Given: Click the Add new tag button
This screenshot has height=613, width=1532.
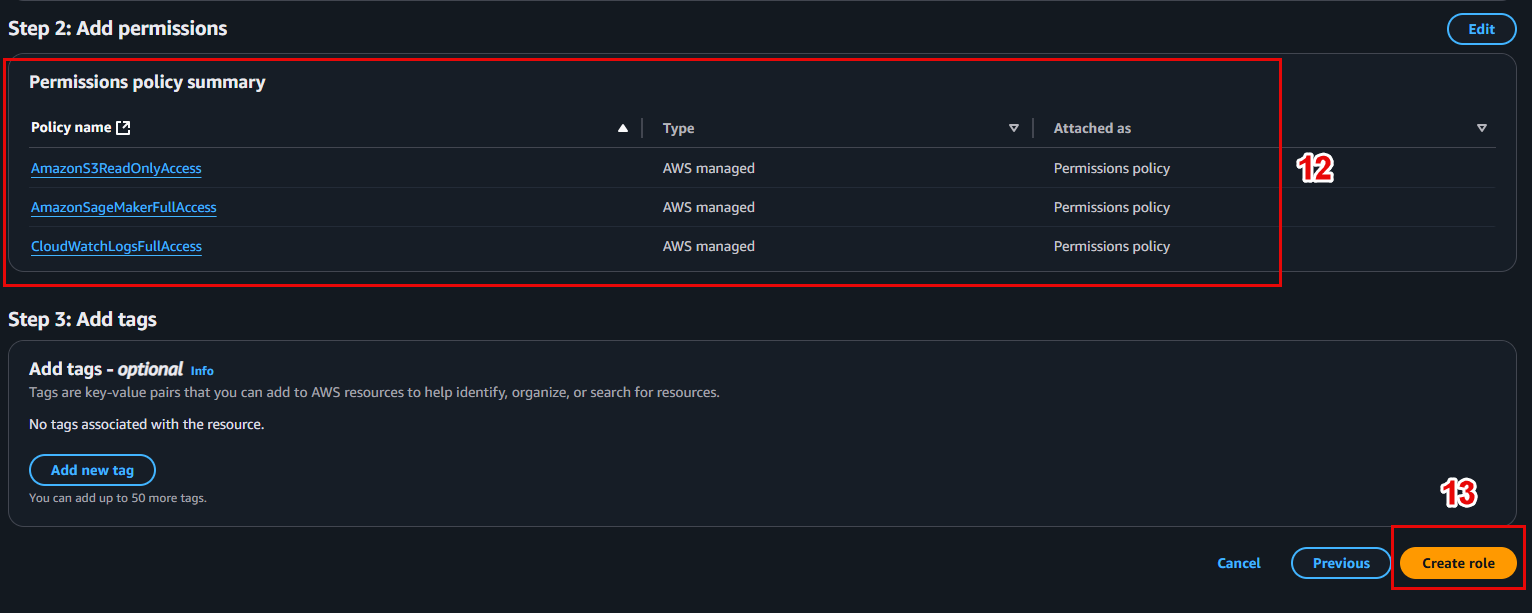Looking at the screenshot, I should pos(92,470).
